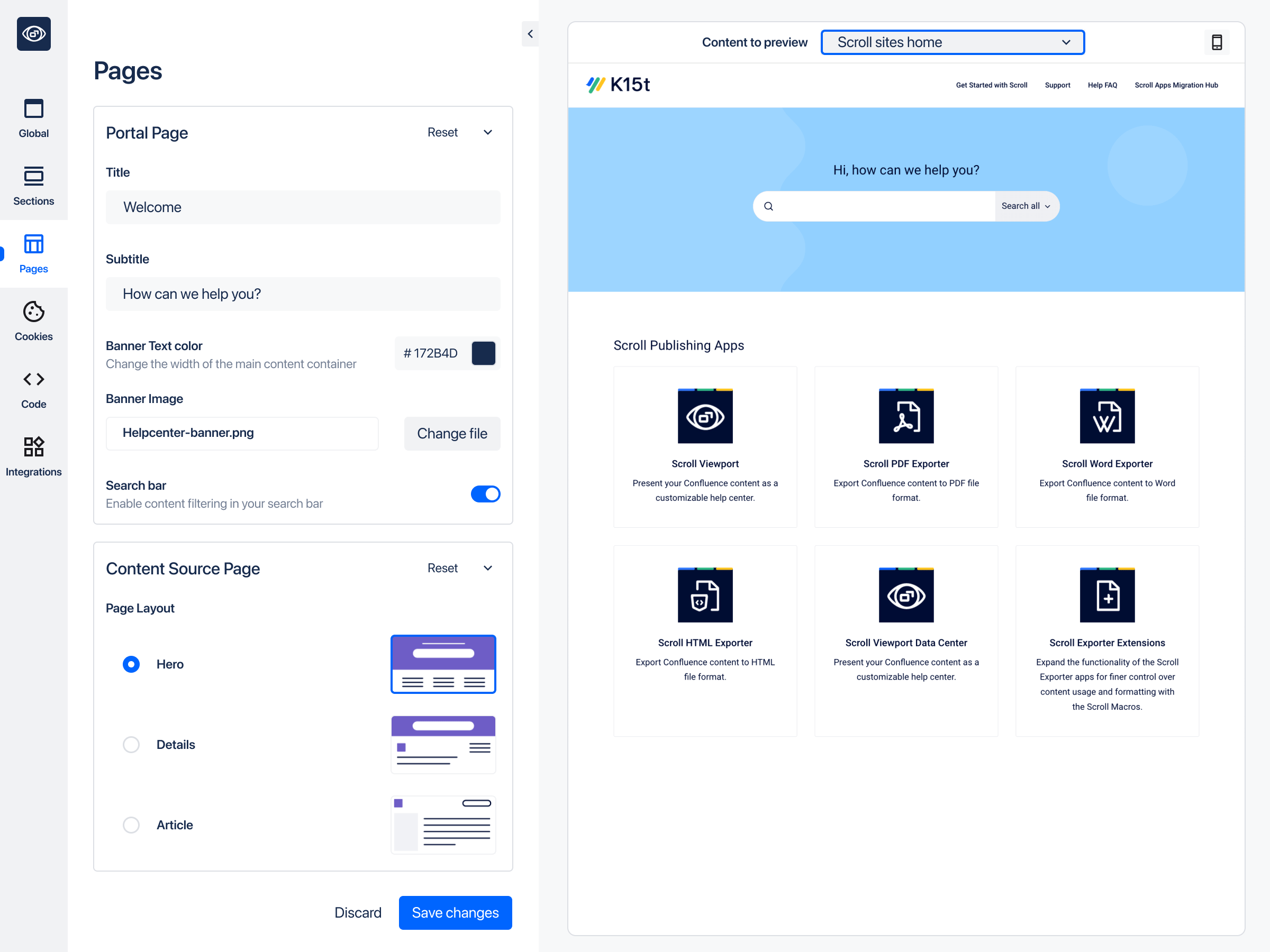The image size is (1270, 952).
Task: Open the Cookies settings
Action: [x=33, y=322]
